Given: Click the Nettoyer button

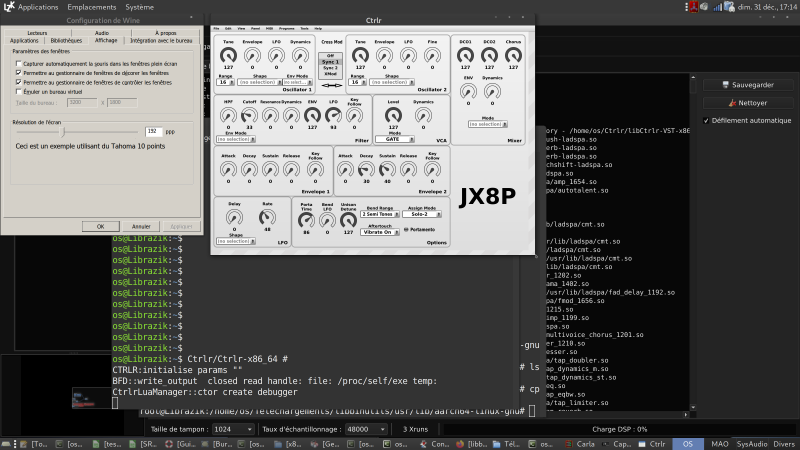Looking at the screenshot, I should pos(748,103).
